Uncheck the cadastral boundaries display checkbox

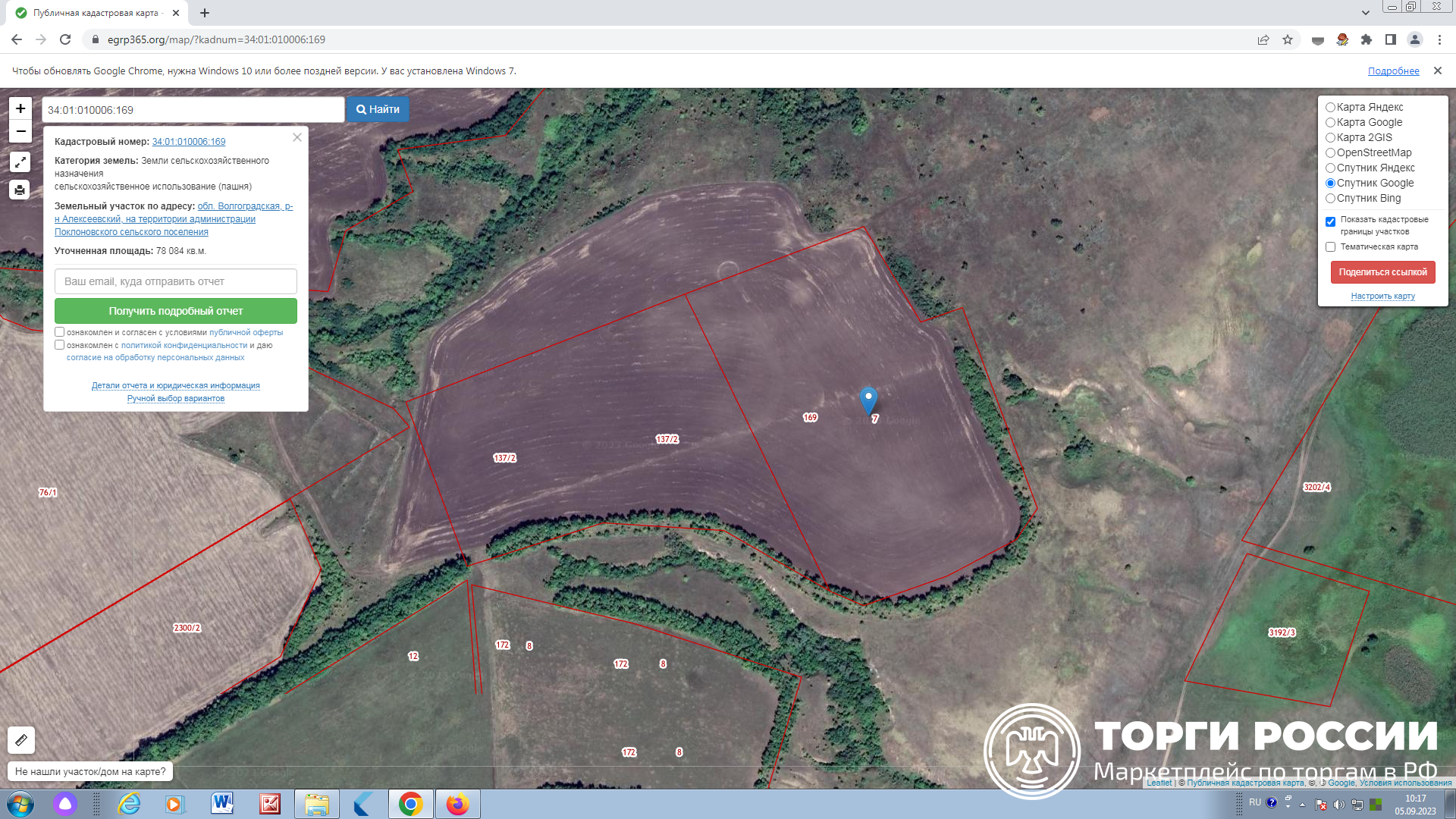coord(1330,221)
